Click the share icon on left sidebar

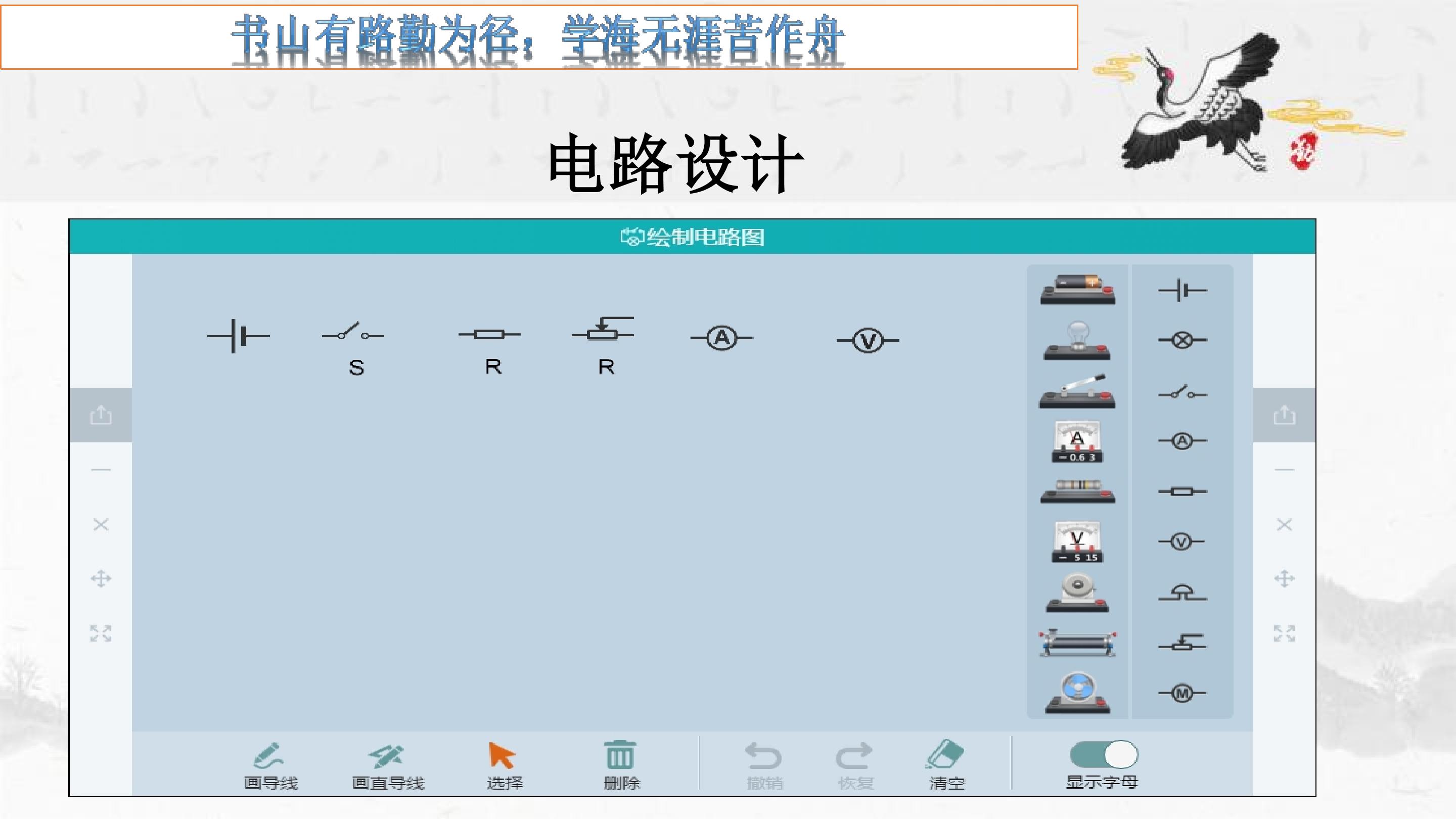point(101,415)
